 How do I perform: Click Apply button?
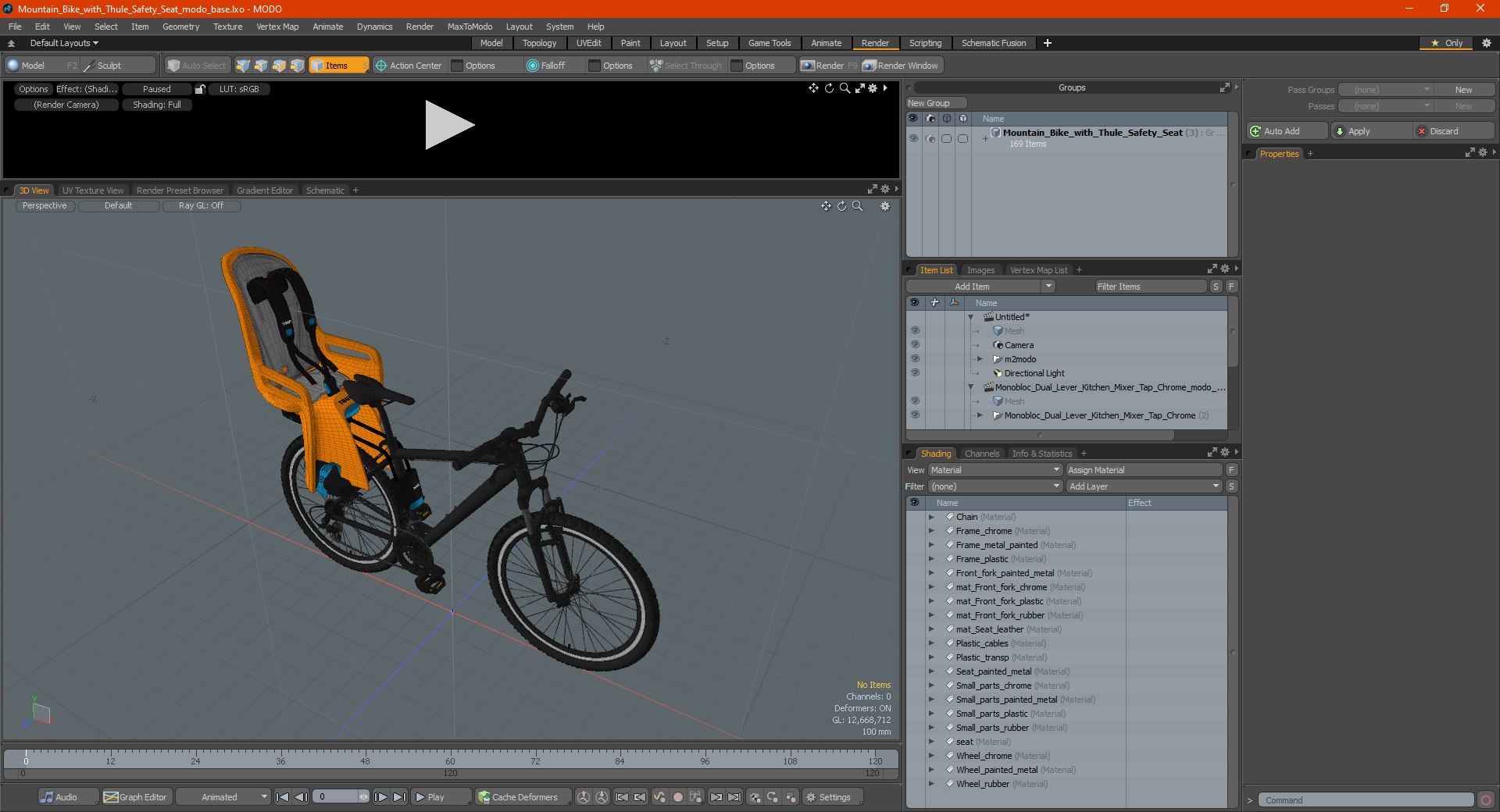pyautogui.click(x=1371, y=131)
